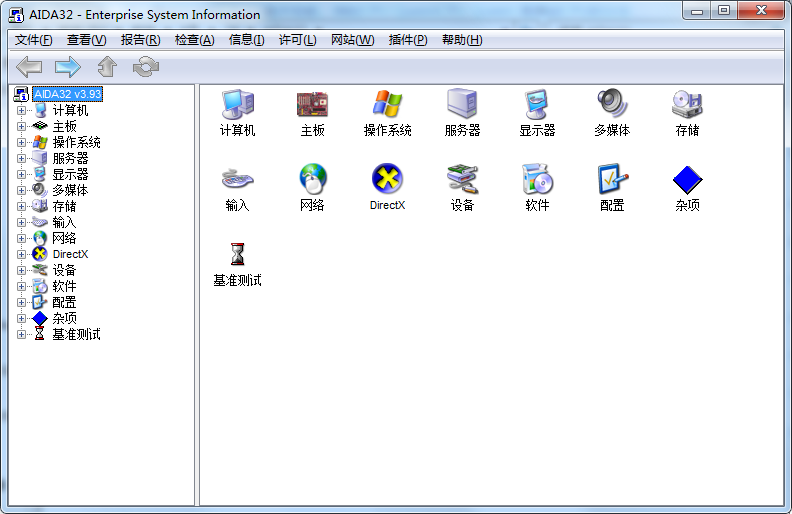Click the Back arrow toolbar button
Image resolution: width=792 pixels, height=514 pixels.
coord(29,67)
